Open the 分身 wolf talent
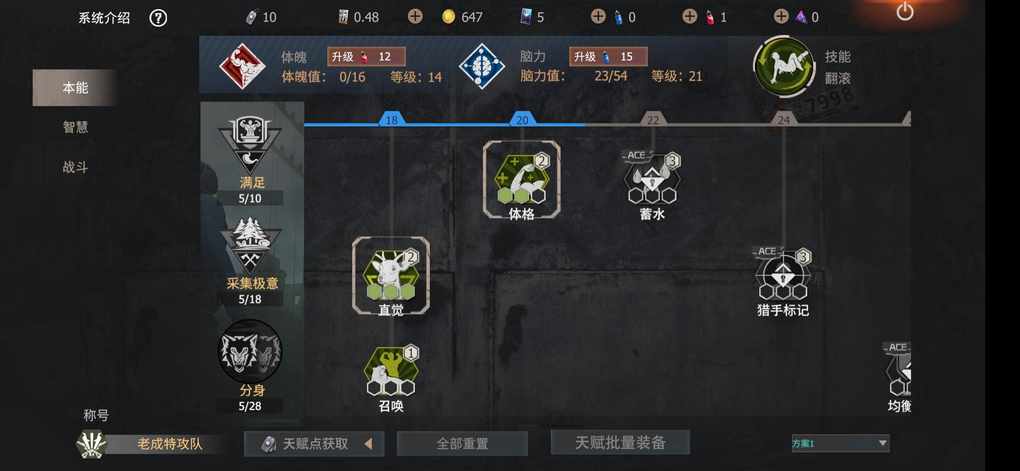The image size is (1020, 471). pos(250,351)
